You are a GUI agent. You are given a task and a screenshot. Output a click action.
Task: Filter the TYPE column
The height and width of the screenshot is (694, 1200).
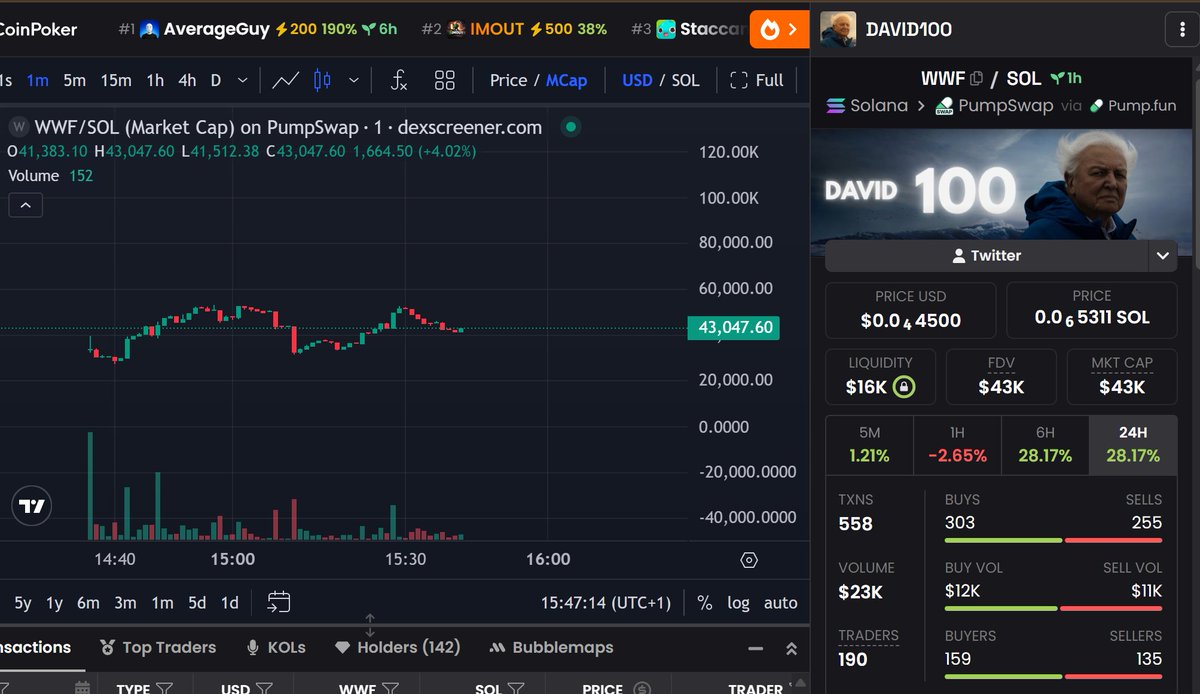point(165,689)
